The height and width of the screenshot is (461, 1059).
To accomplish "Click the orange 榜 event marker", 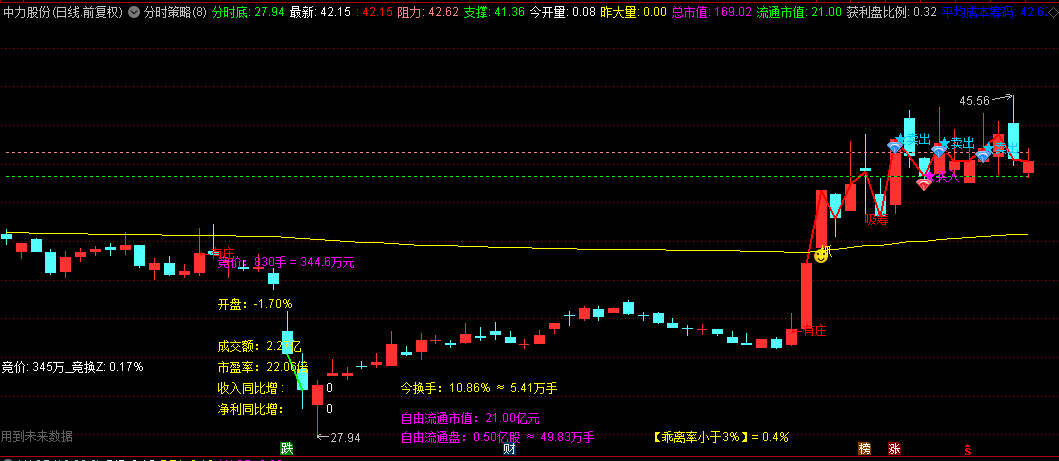I will pyautogui.click(x=864, y=449).
